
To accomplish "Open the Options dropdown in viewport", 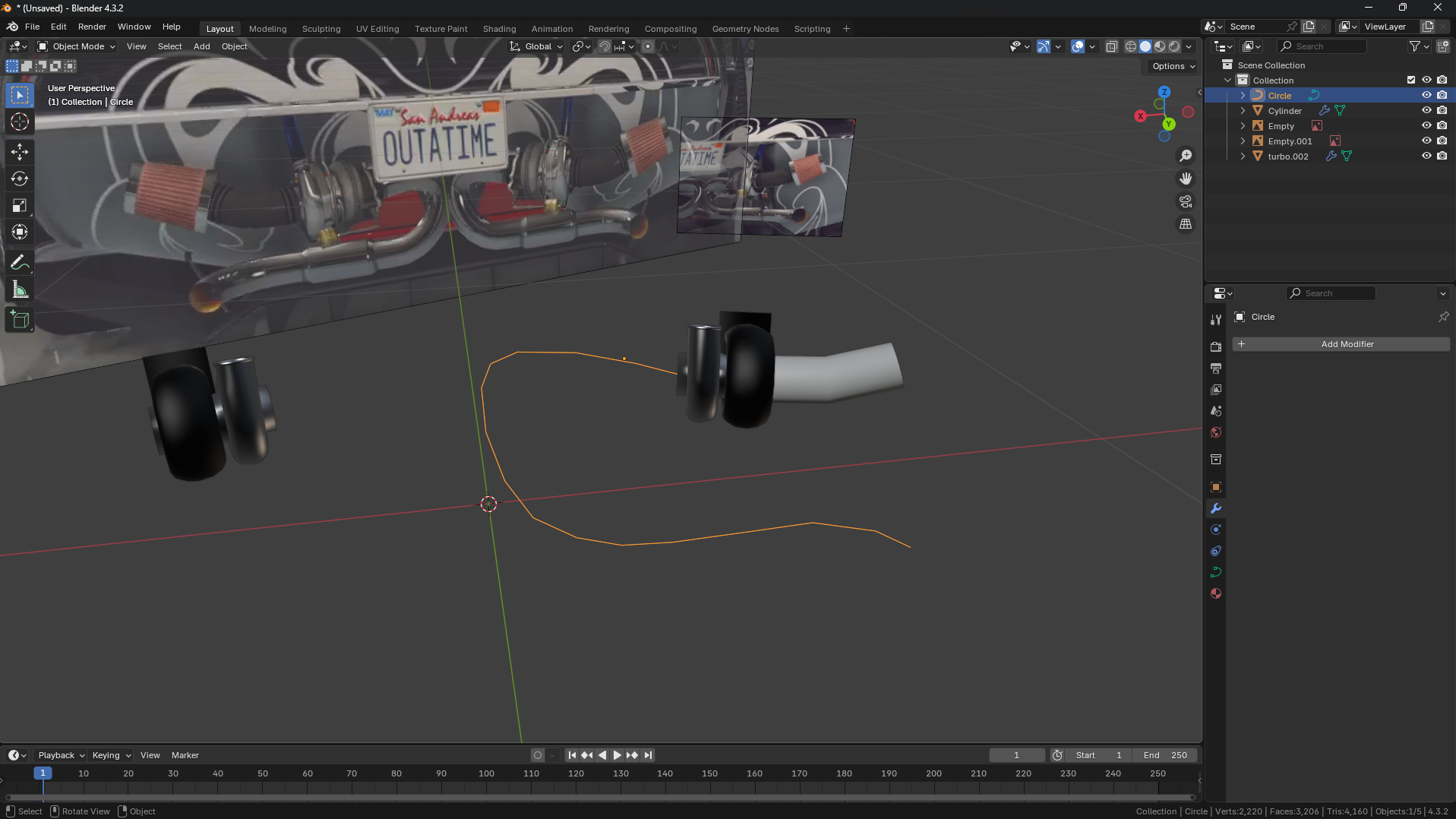I will click(1173, 66).
